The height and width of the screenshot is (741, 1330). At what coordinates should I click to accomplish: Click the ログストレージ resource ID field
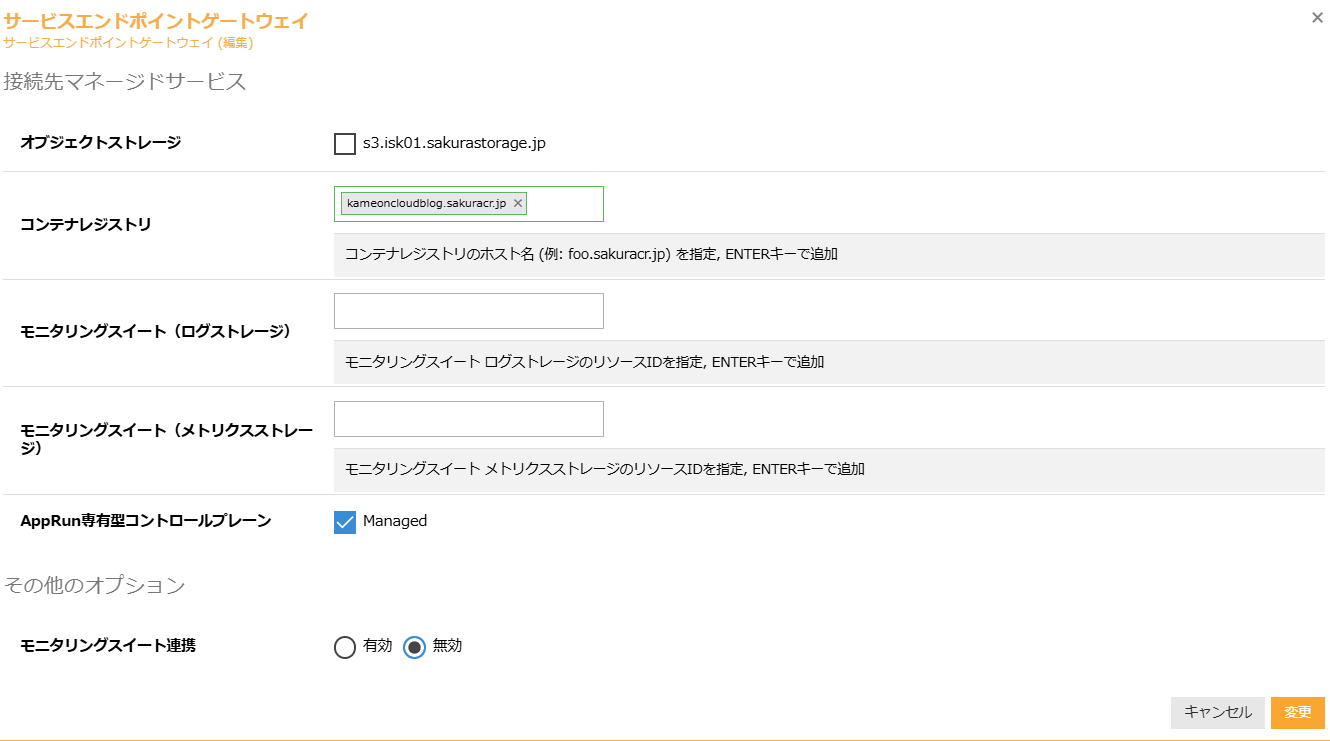[x=468, y=311]
